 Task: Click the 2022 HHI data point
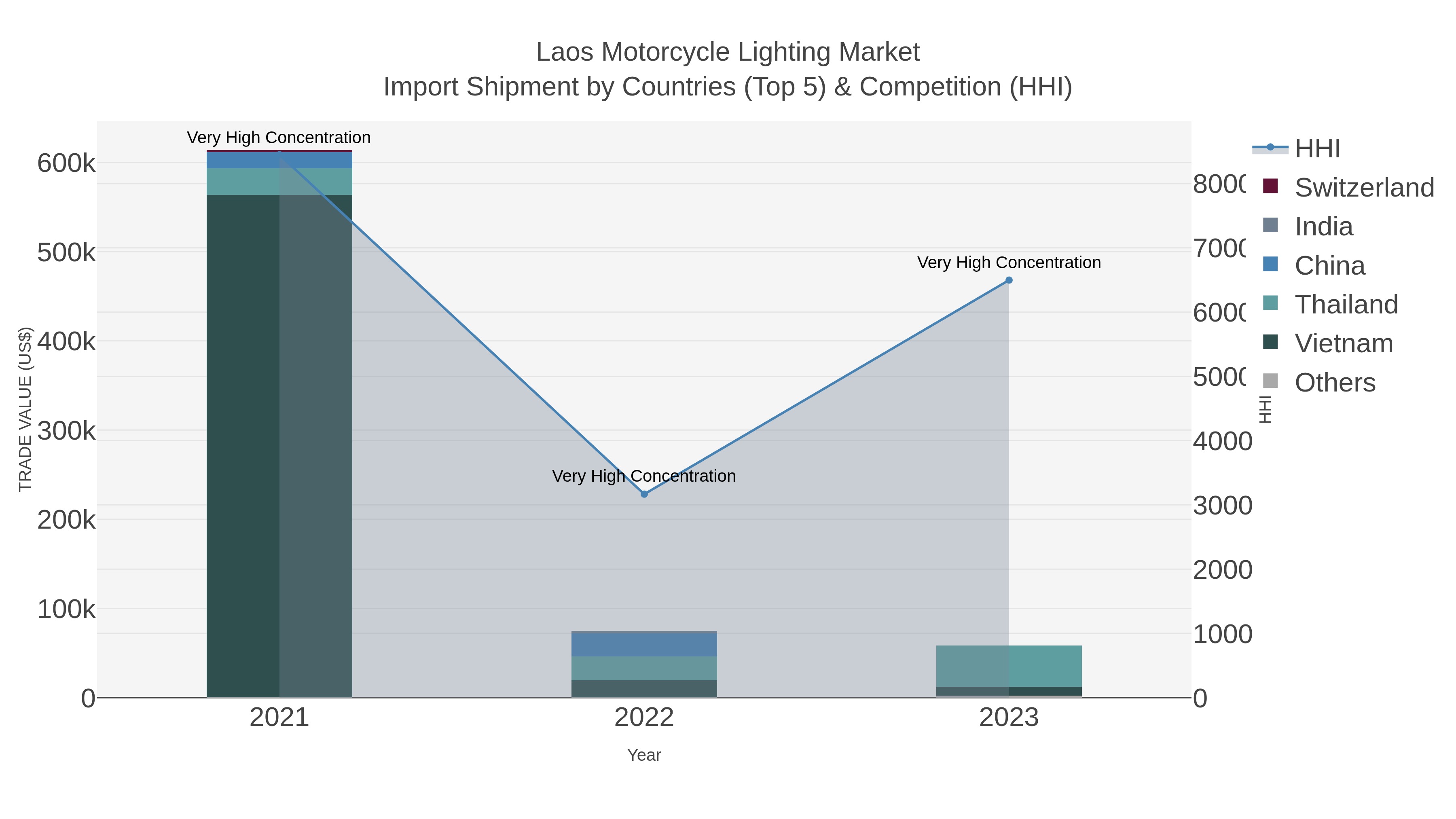[644, 494]
